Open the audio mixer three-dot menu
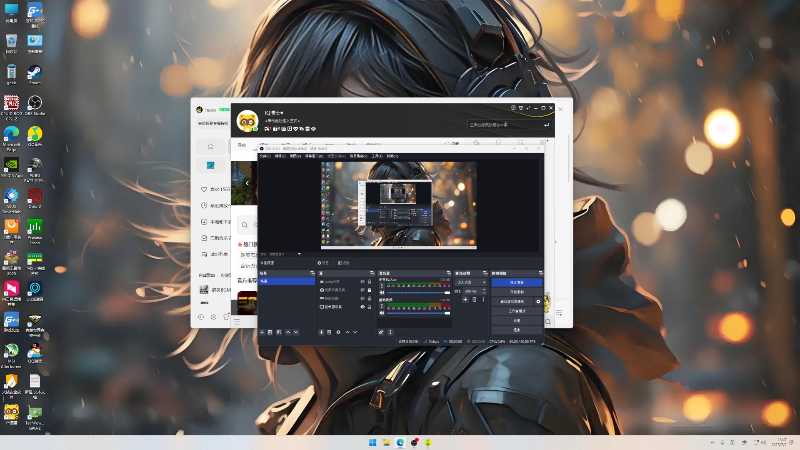Viewport: 800px width, 450px height. [390, 332]
